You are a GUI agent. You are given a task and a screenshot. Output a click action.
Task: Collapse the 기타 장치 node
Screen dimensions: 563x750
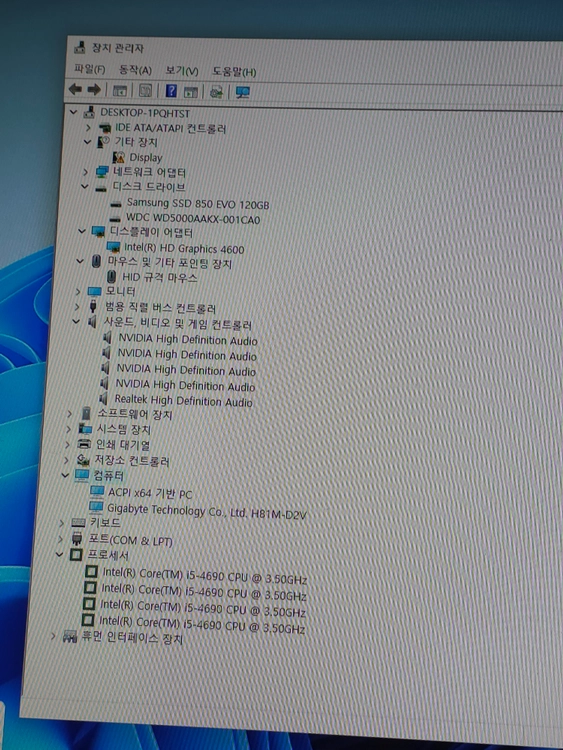coord(87,142)
